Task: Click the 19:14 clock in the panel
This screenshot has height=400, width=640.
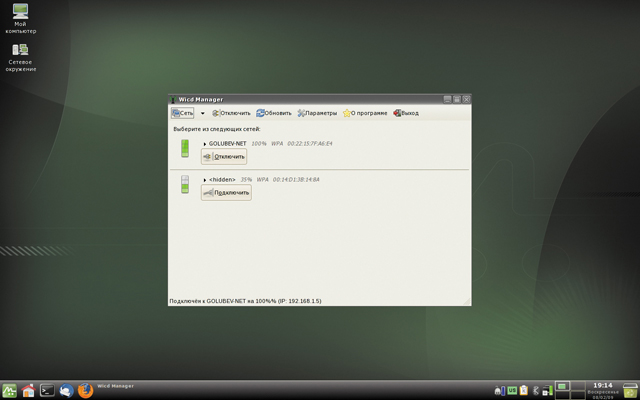Action: [603, 385]
